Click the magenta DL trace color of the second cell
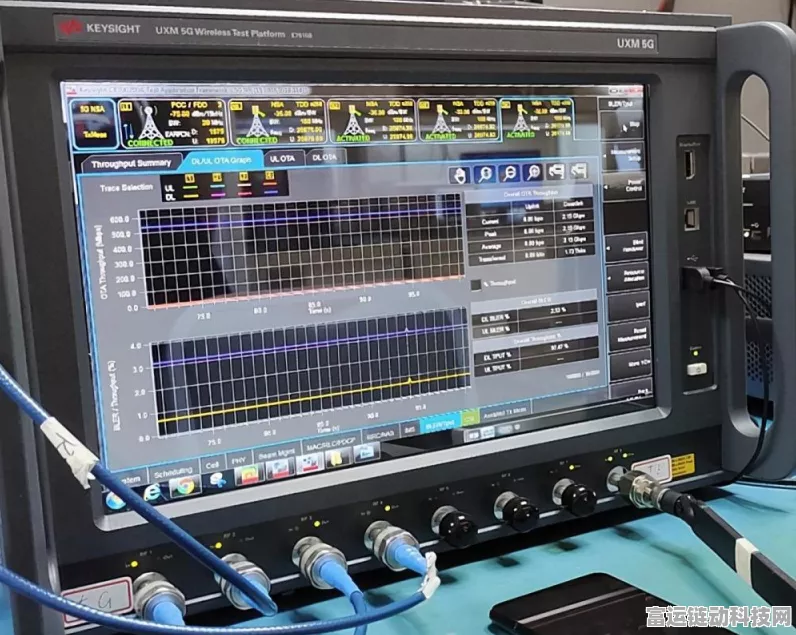Image resolution: width=796 pixels, height=635 pixels. (x=217, y=194)
